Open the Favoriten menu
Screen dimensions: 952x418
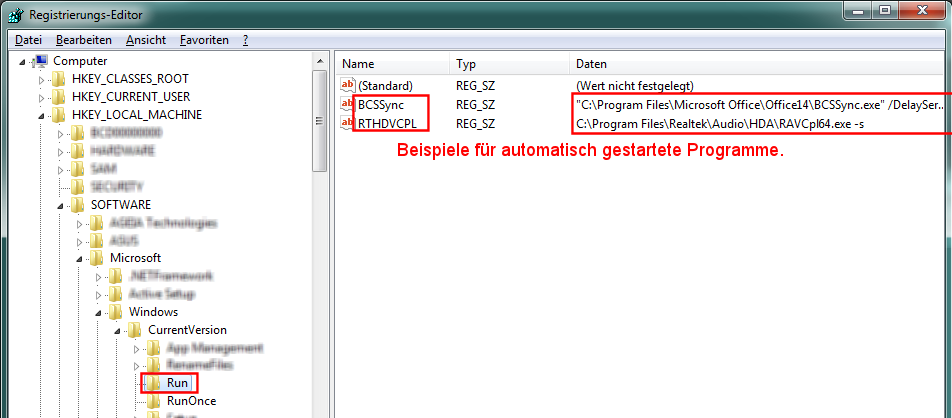point(204,40)
